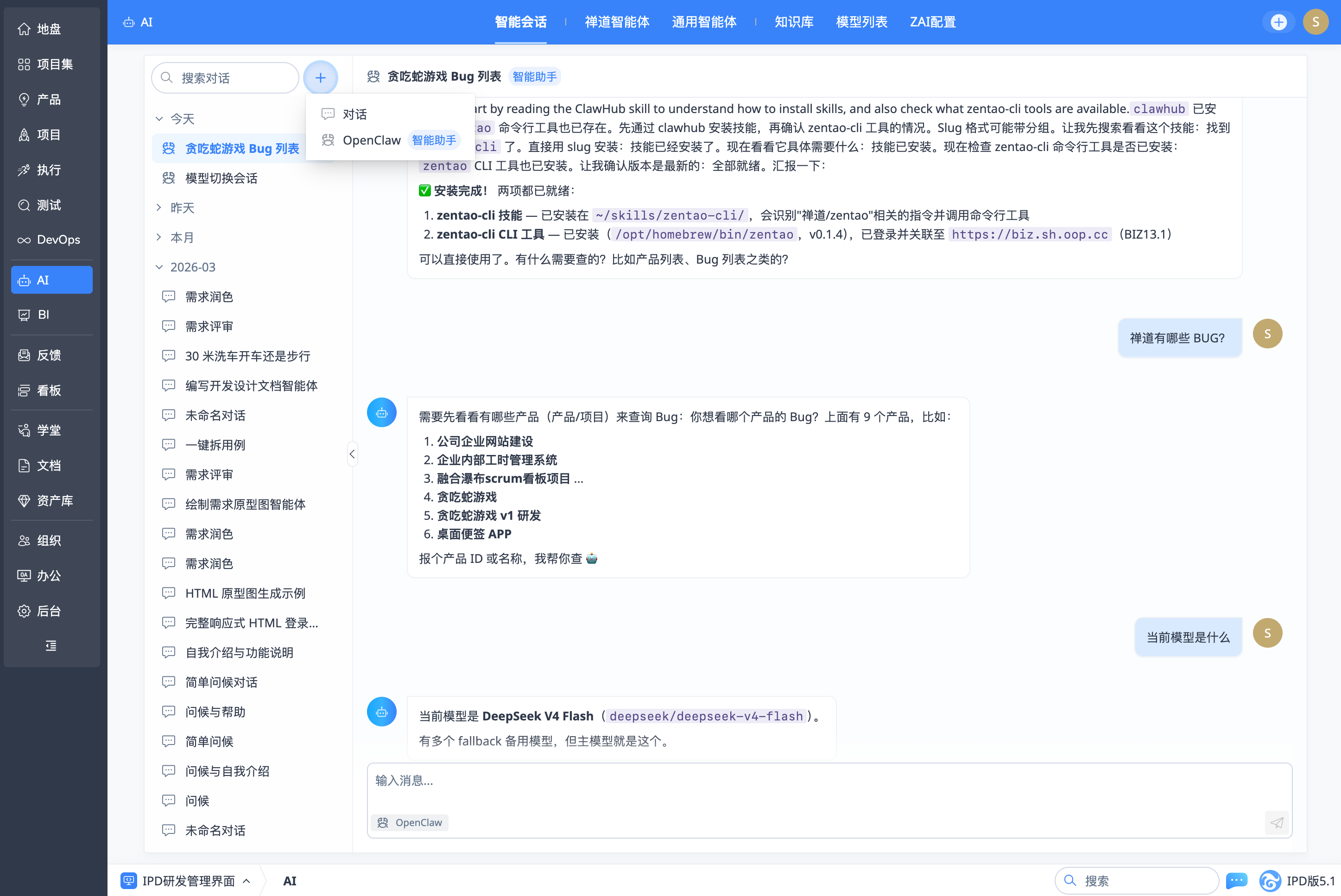
Task: Open the ZAI配置 tab
Action: (933, 22)
